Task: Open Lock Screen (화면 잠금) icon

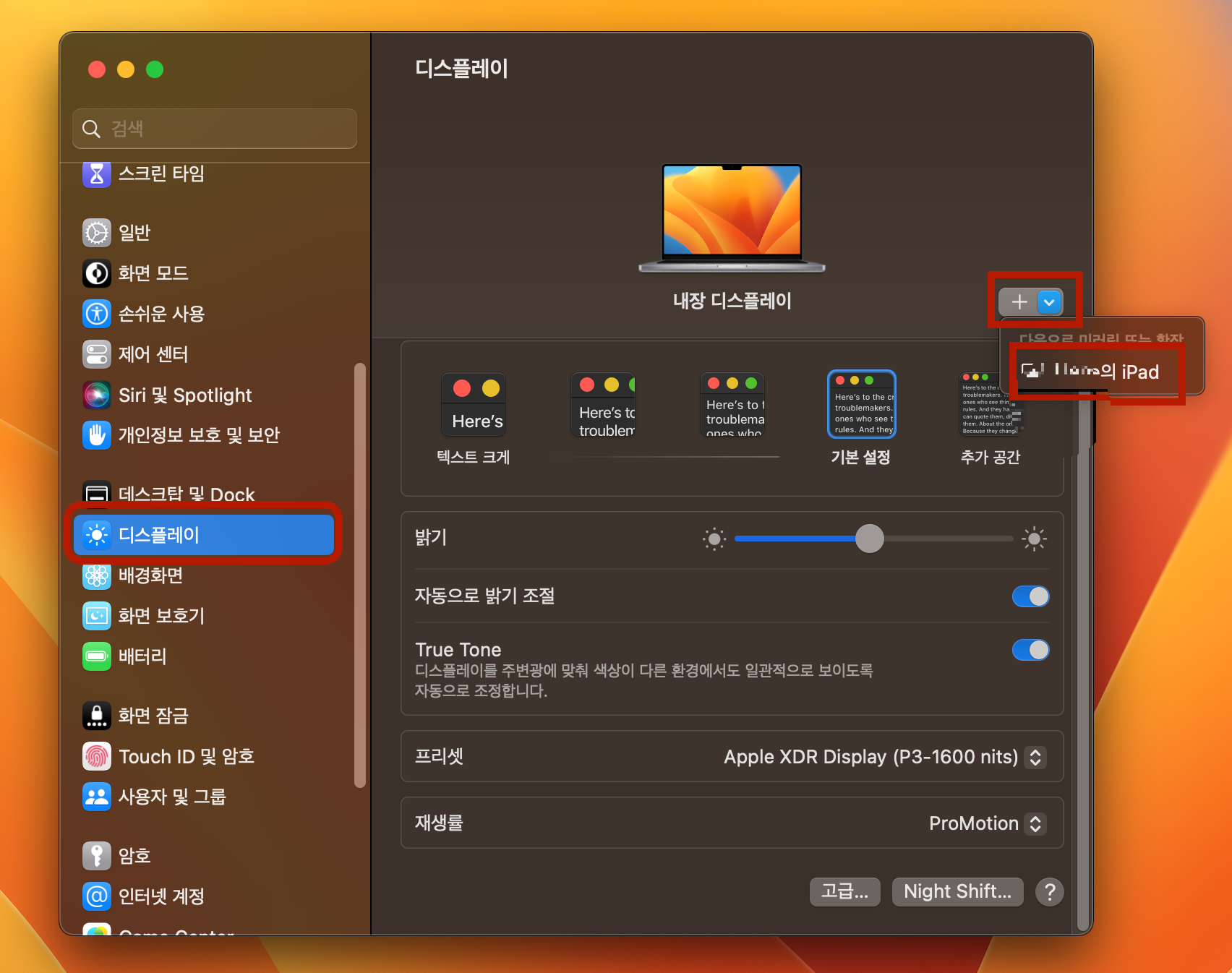Action: pos(97,716)
